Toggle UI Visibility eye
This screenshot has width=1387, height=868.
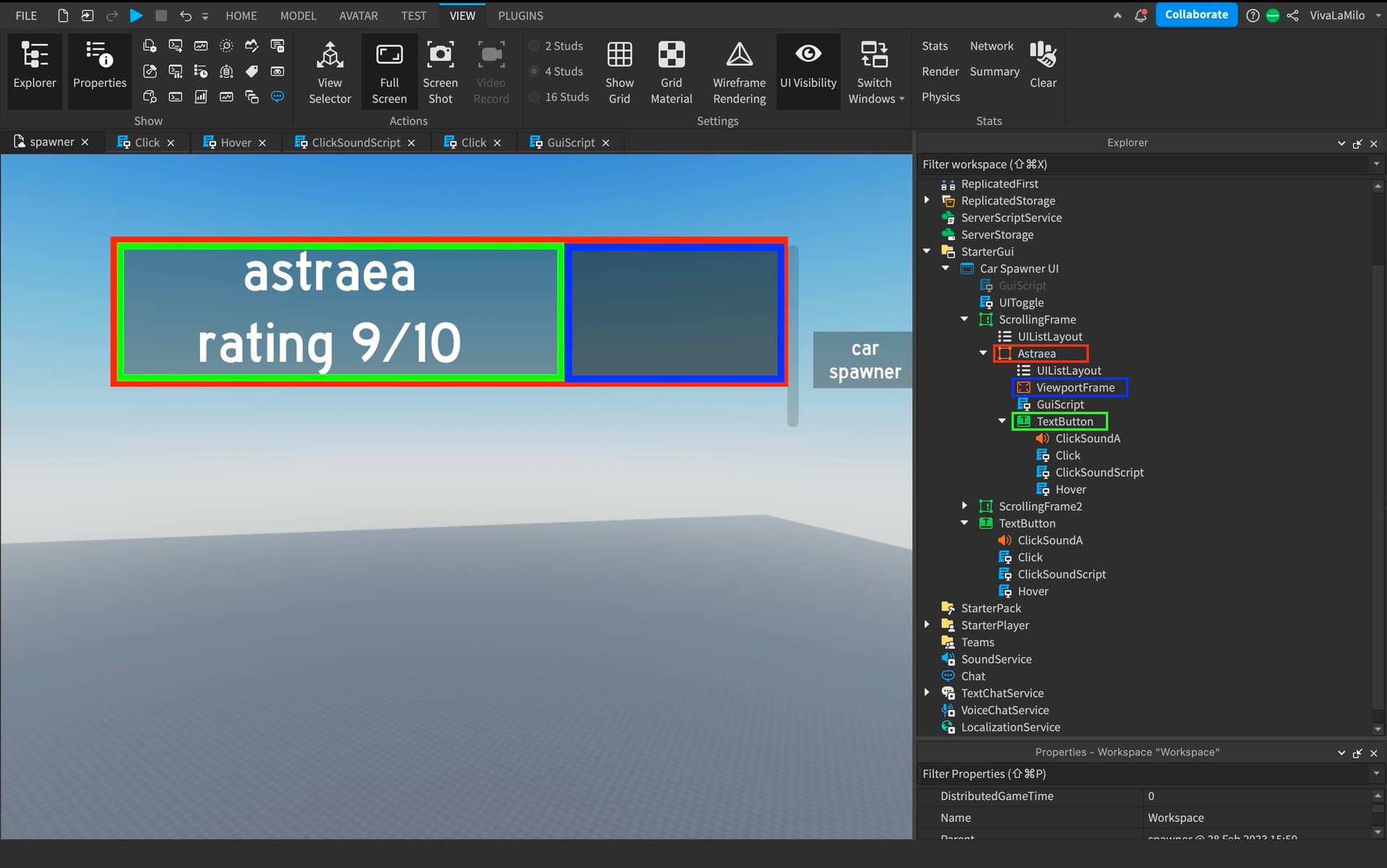coord(808,71)
